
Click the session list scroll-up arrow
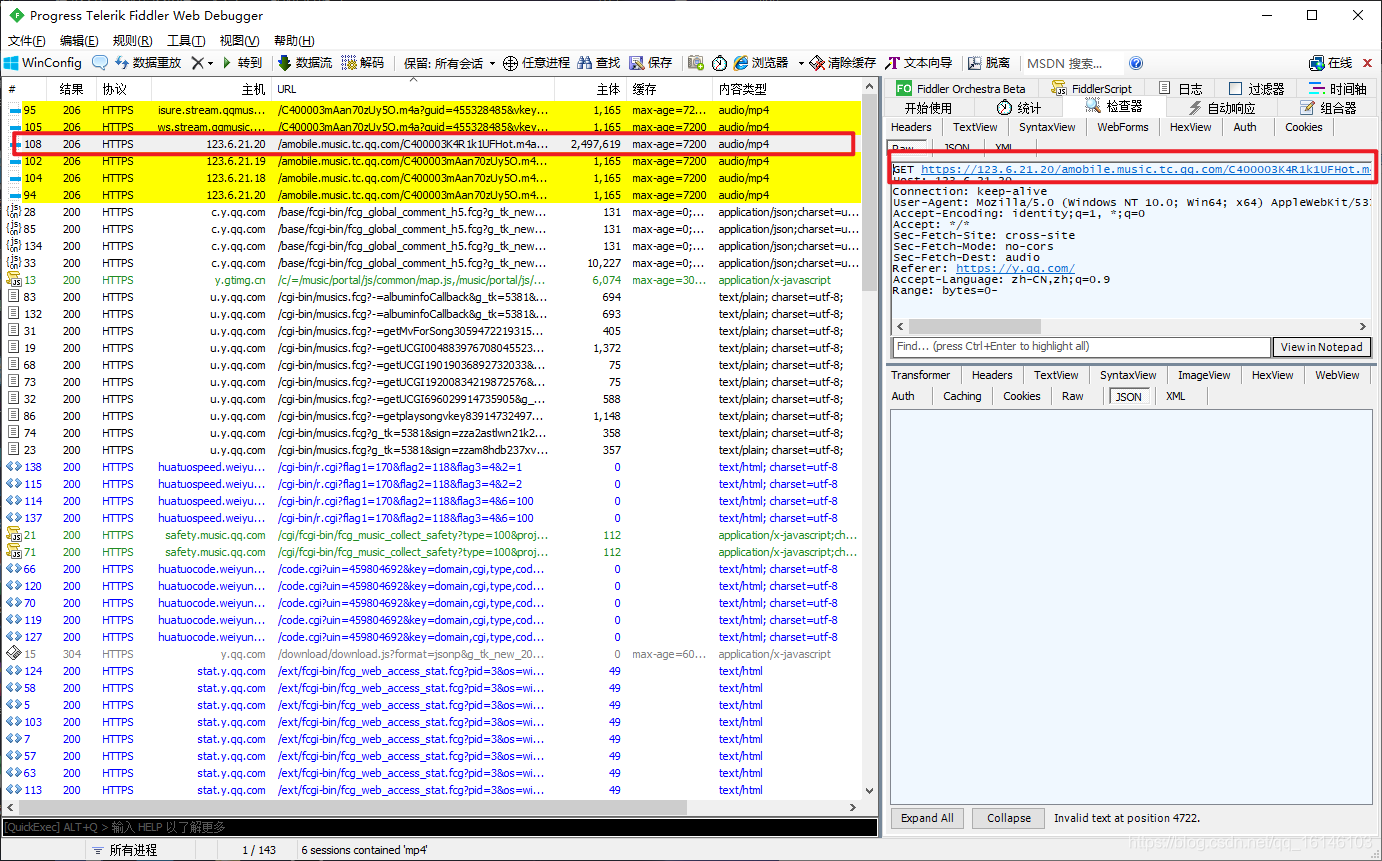(x=870, y=89)
